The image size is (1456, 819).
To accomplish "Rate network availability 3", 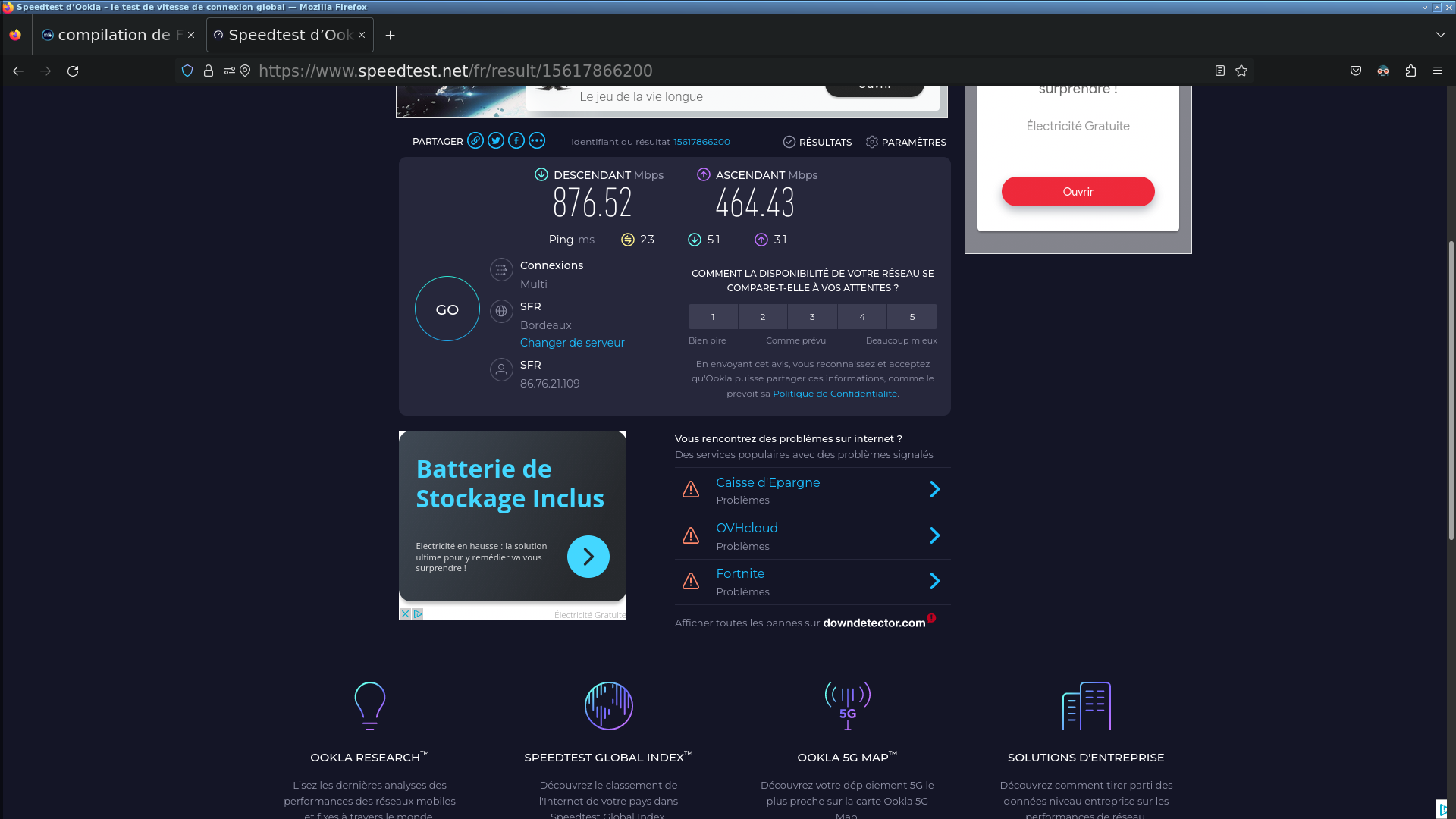I will point(812,317).
